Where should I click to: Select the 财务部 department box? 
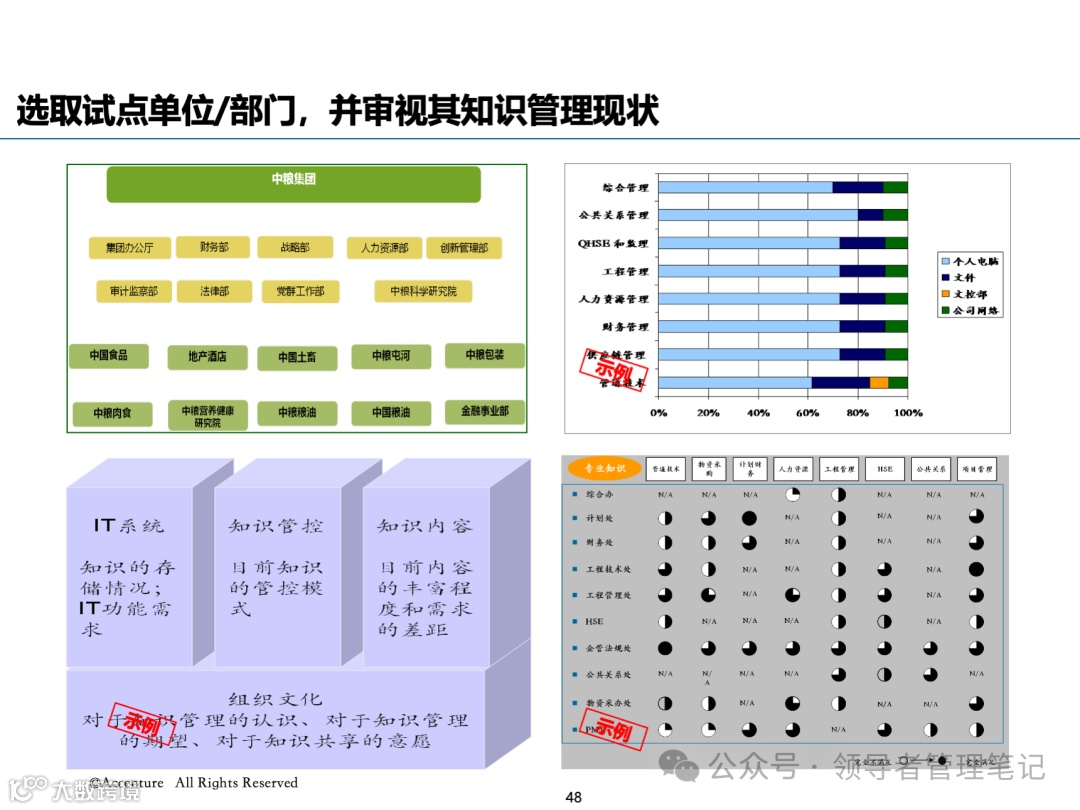(x=214, y=247)
